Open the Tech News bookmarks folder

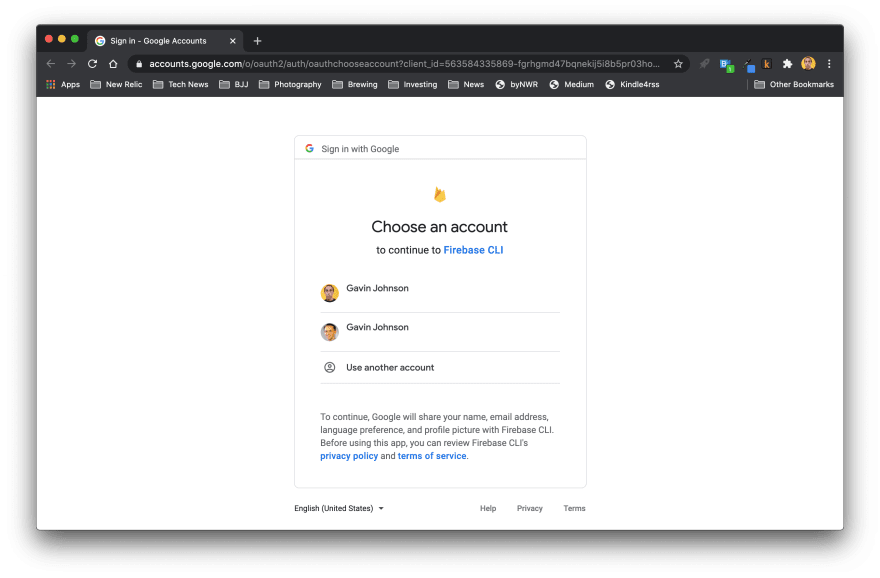(x=181, y=85)
